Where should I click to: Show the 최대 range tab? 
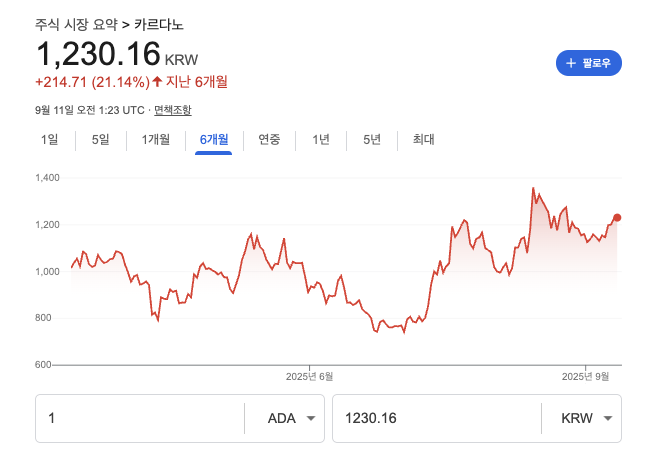(423, 140)
